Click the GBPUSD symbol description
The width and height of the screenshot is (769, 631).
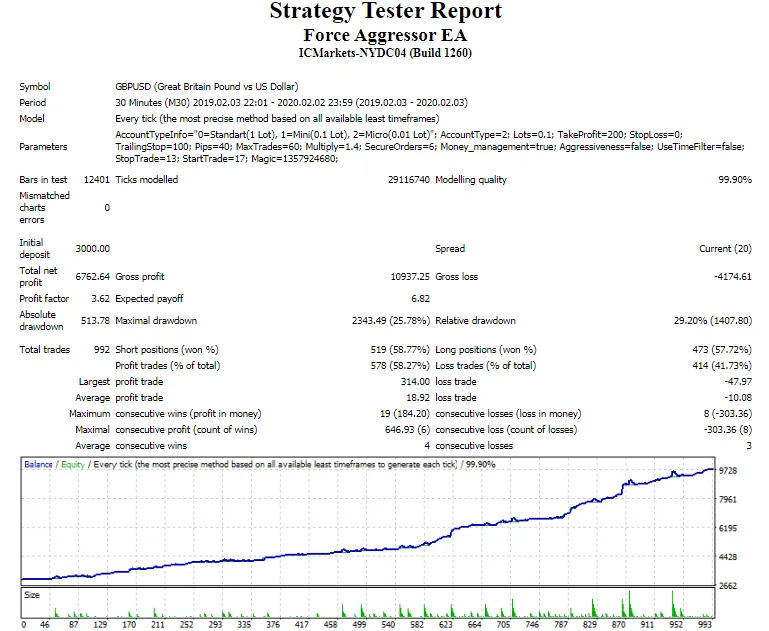(x=206, y=87)
